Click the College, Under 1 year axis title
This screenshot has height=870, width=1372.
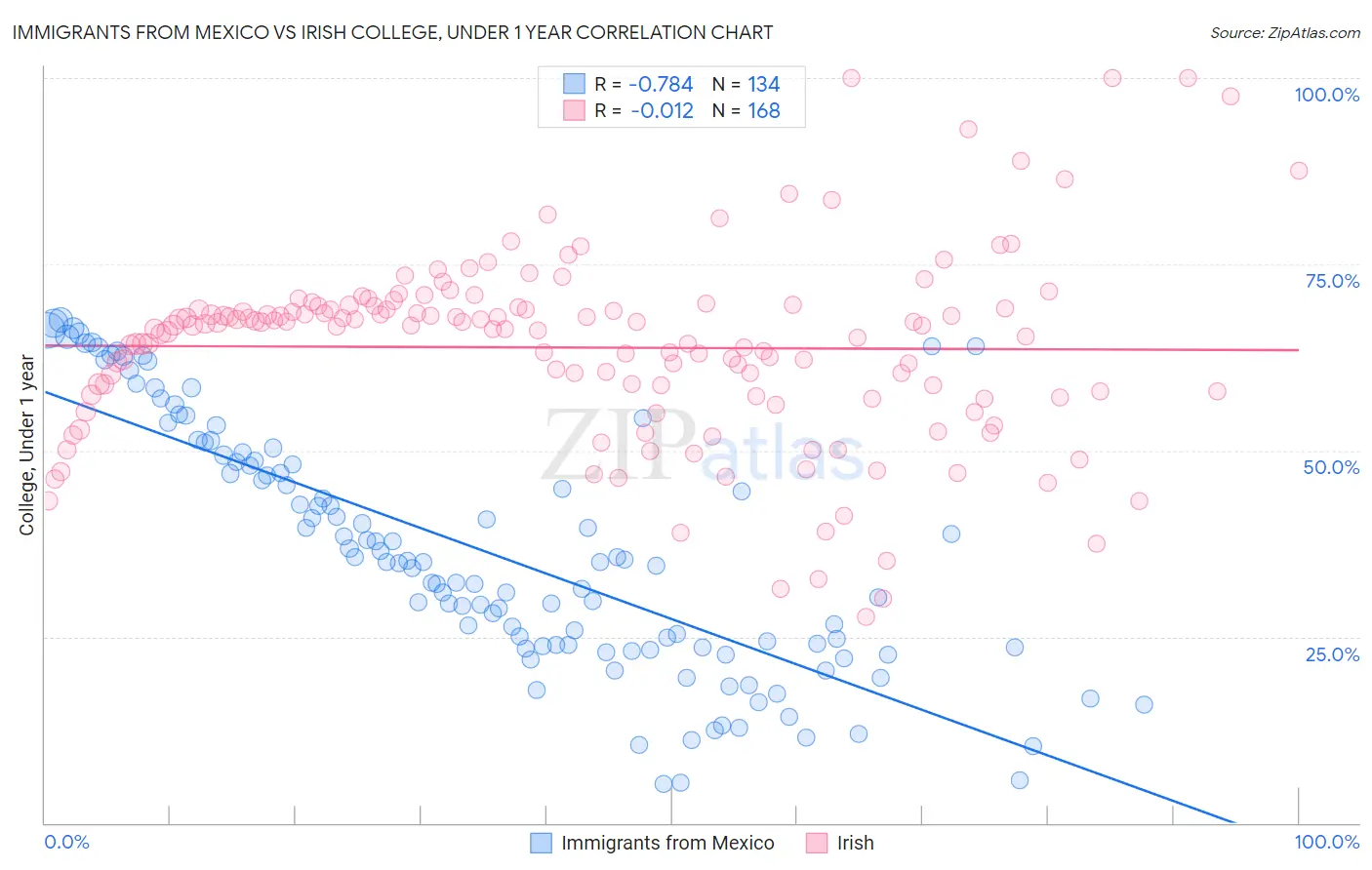(x=27, y=446)
